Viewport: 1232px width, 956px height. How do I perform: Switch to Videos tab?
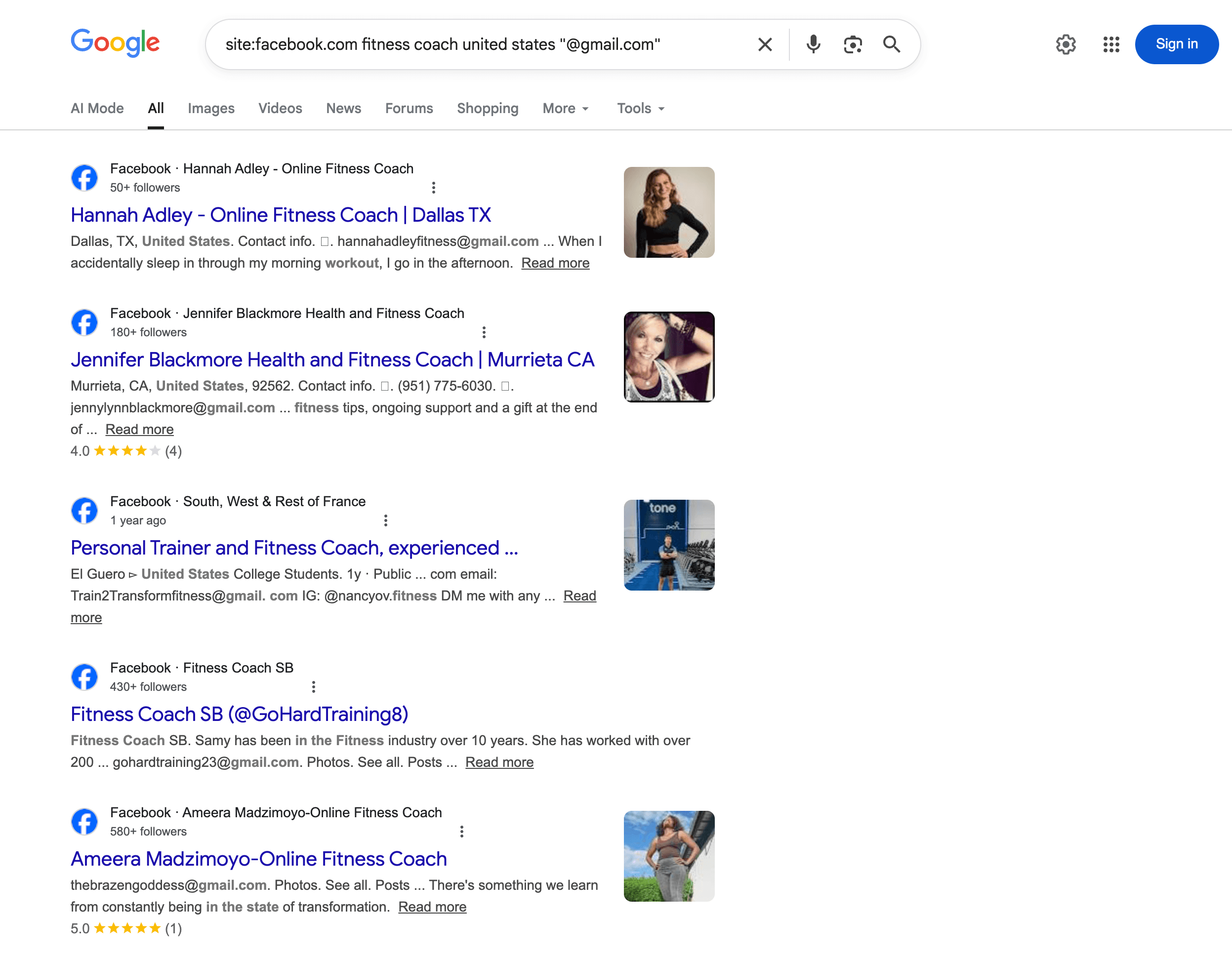click(x=281, y=108)
